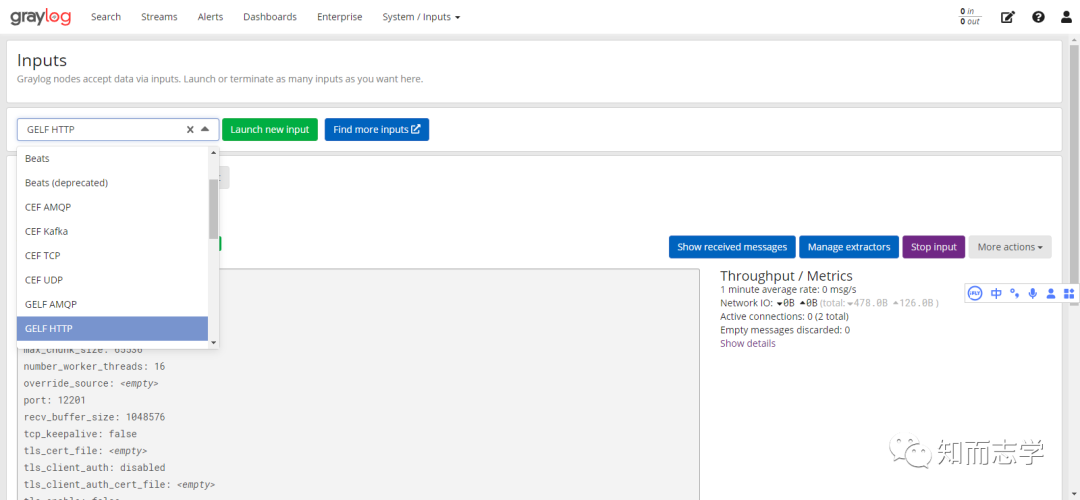Select Beats (deprecated) option

coord(113,183)
